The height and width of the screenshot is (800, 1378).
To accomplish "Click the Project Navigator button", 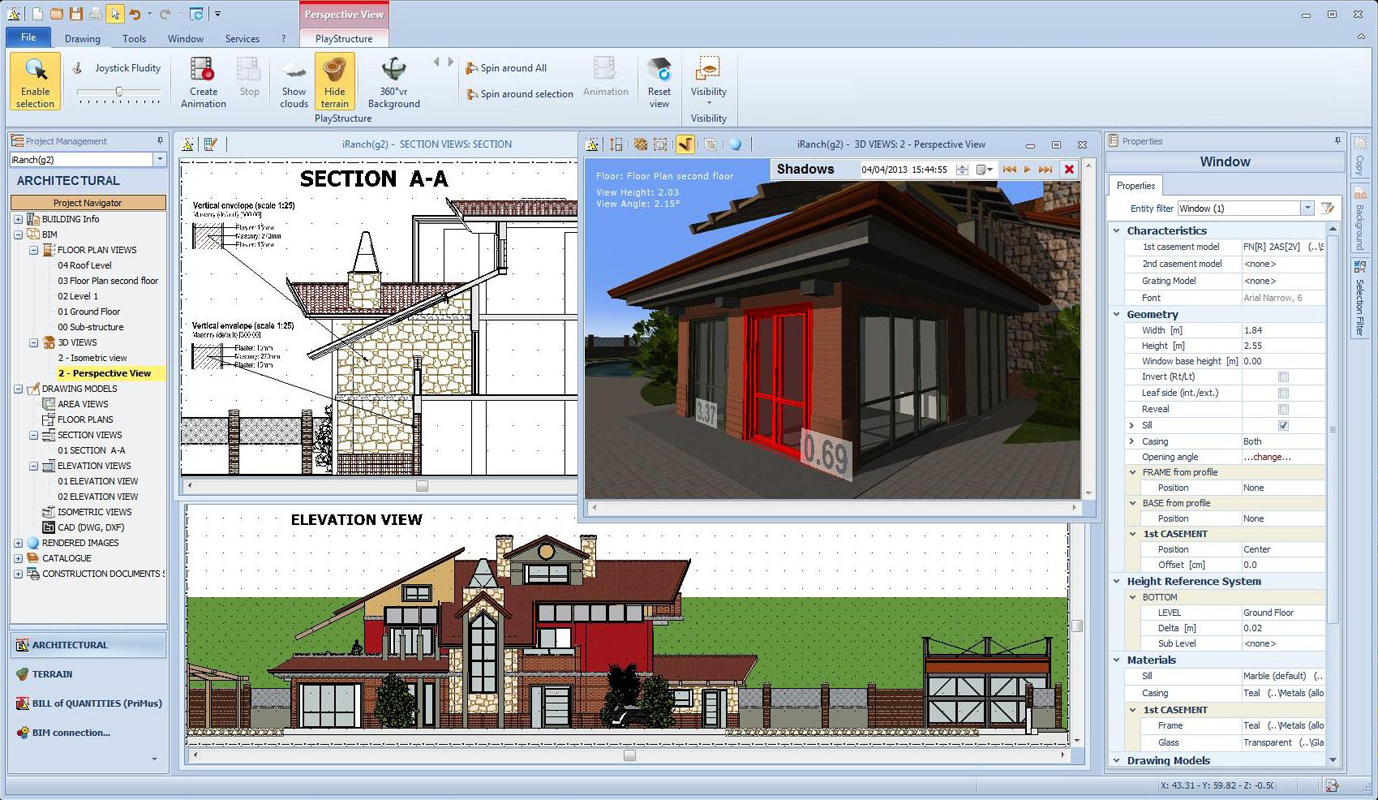I will click(x=88, y=203).
